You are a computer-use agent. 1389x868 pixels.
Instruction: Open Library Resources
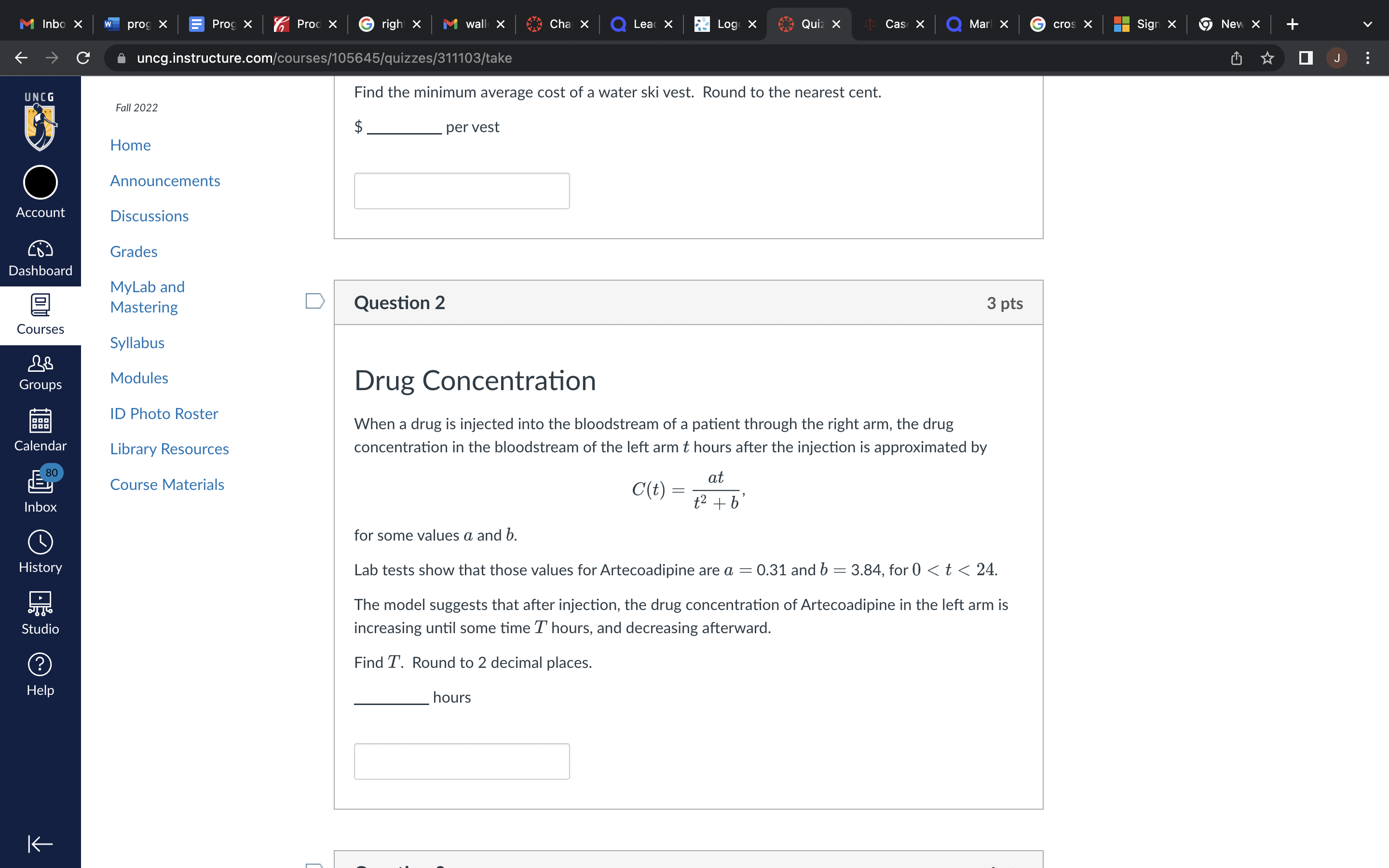pyautogui.click(x=169, y=448)
